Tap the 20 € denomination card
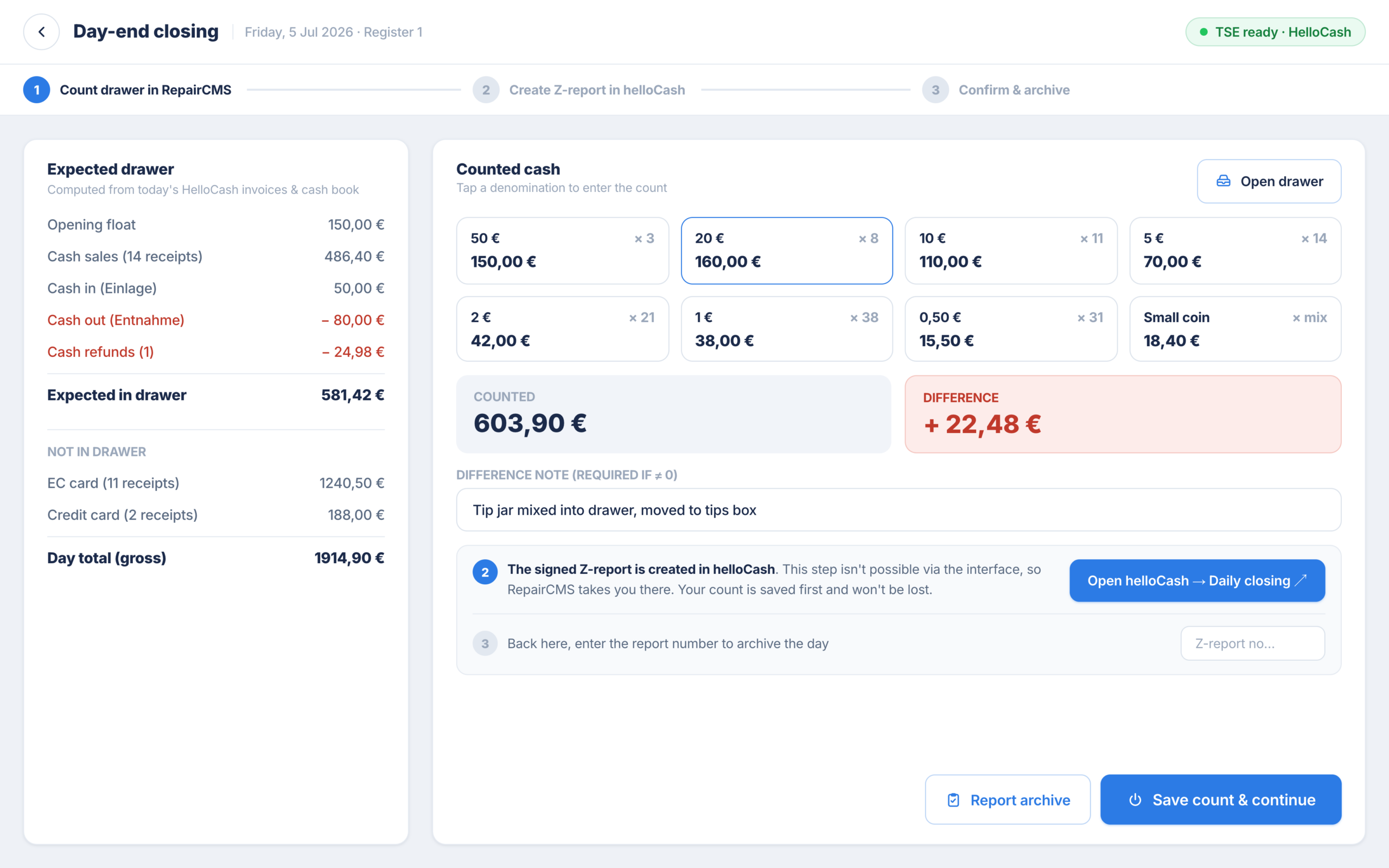Viewport: 1389px width, 868px height. click(786, 250)
